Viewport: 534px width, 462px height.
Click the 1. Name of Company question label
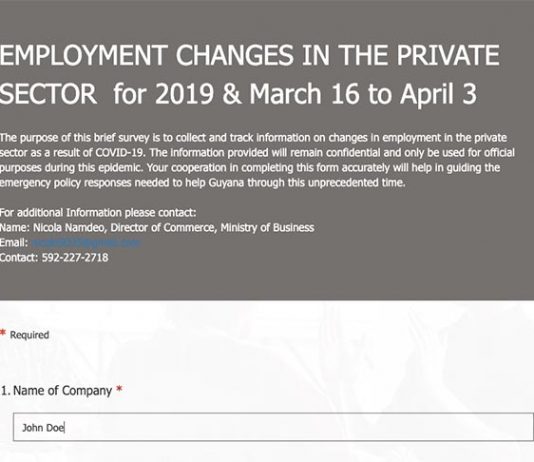tap(56, 391)
